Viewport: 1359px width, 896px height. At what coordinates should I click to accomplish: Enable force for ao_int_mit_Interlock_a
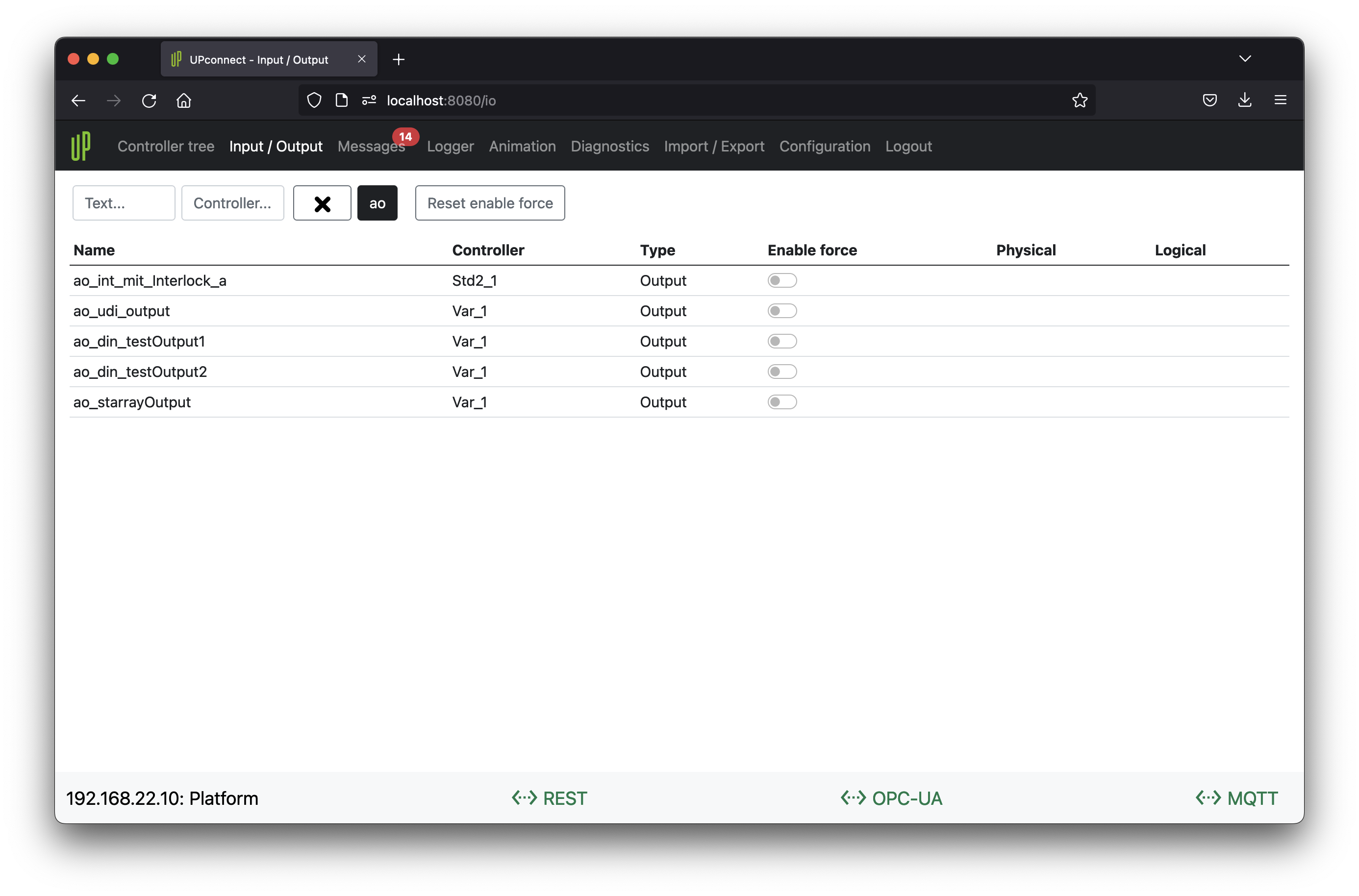coord(782,280)
